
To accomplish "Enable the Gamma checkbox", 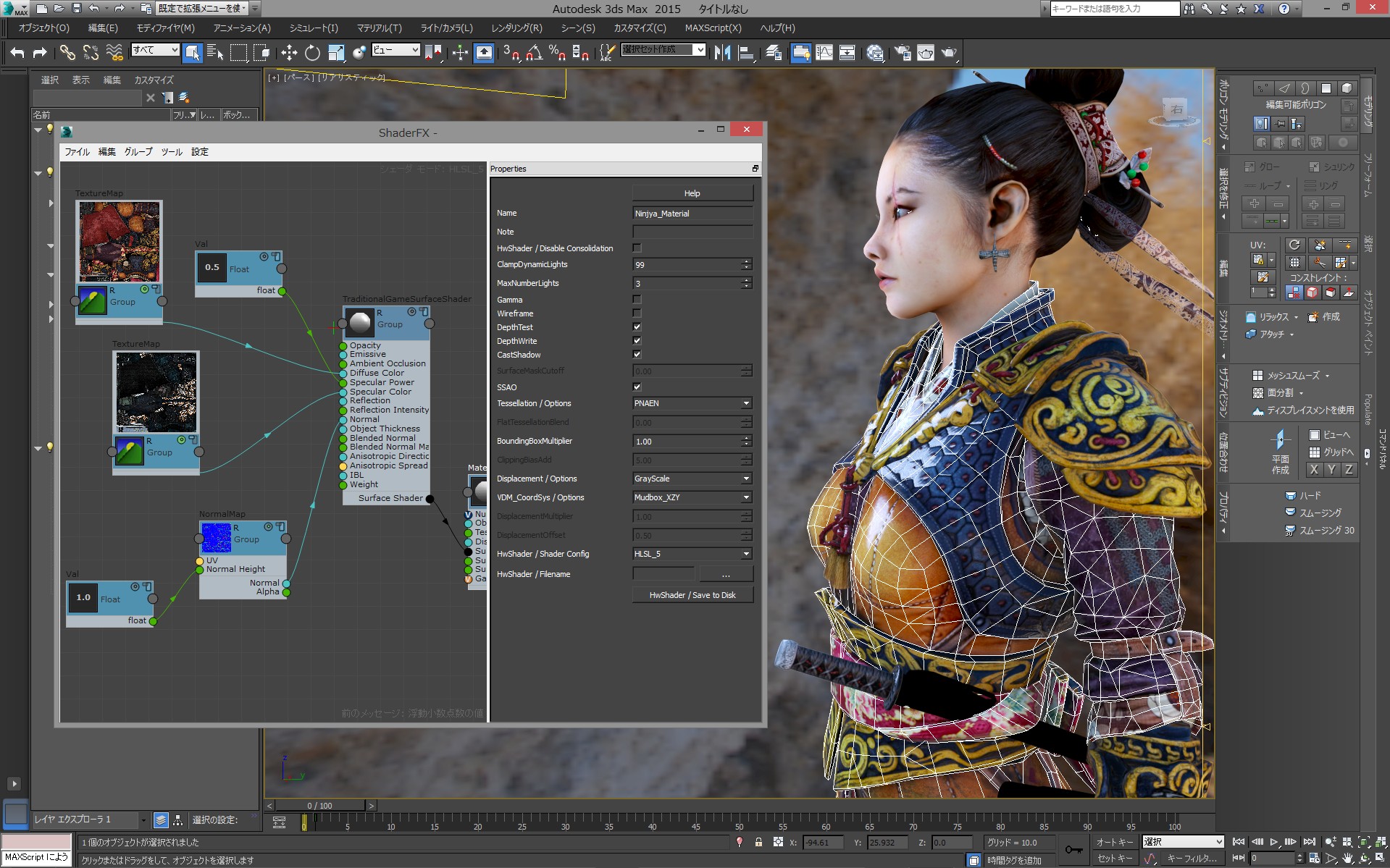I will (x=637, y=299).
